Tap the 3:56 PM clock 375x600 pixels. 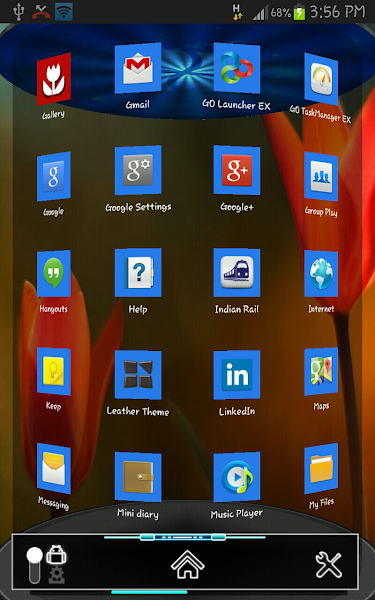[338, 12]
